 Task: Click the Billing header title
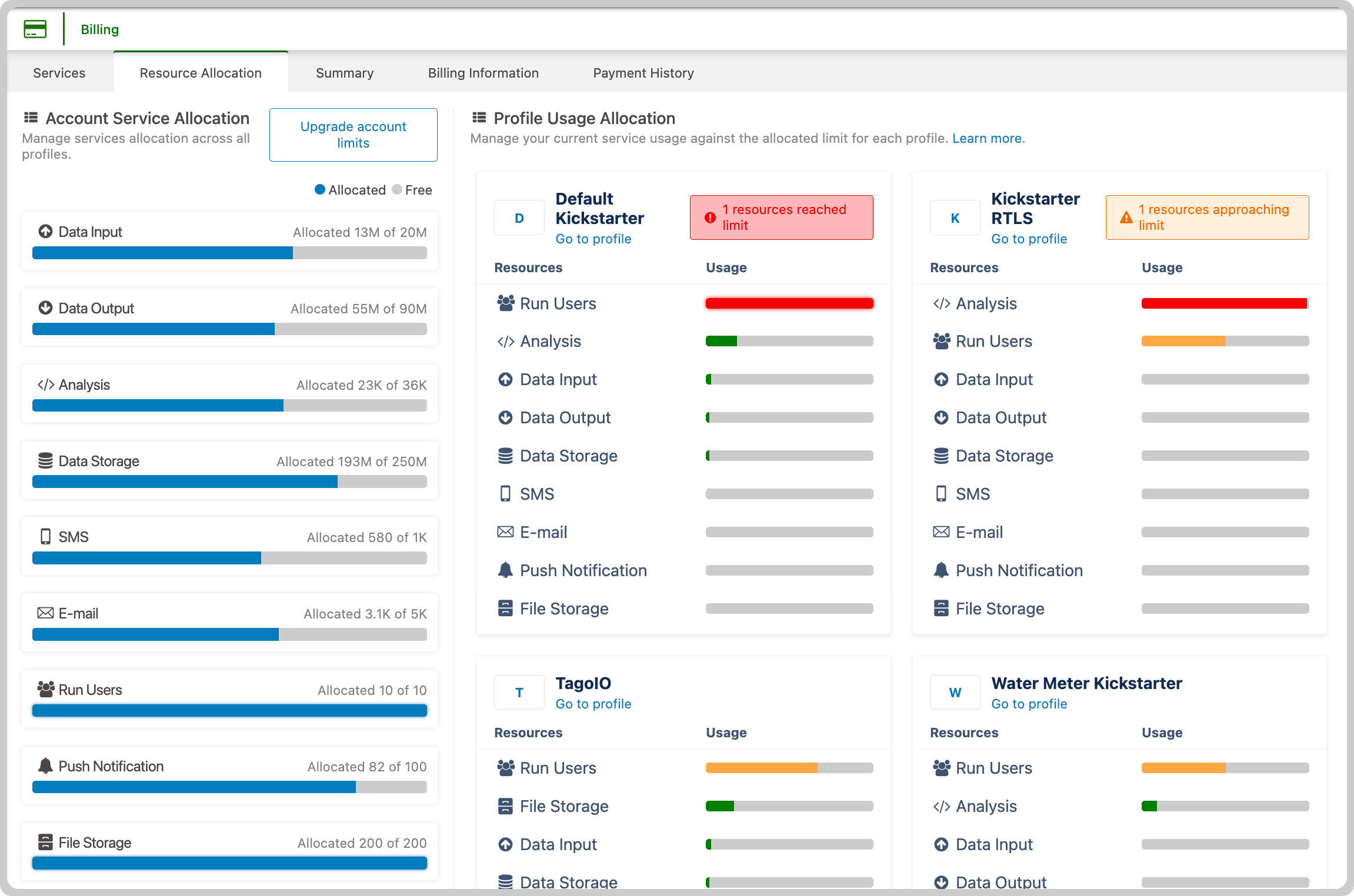tap(100, 29)
